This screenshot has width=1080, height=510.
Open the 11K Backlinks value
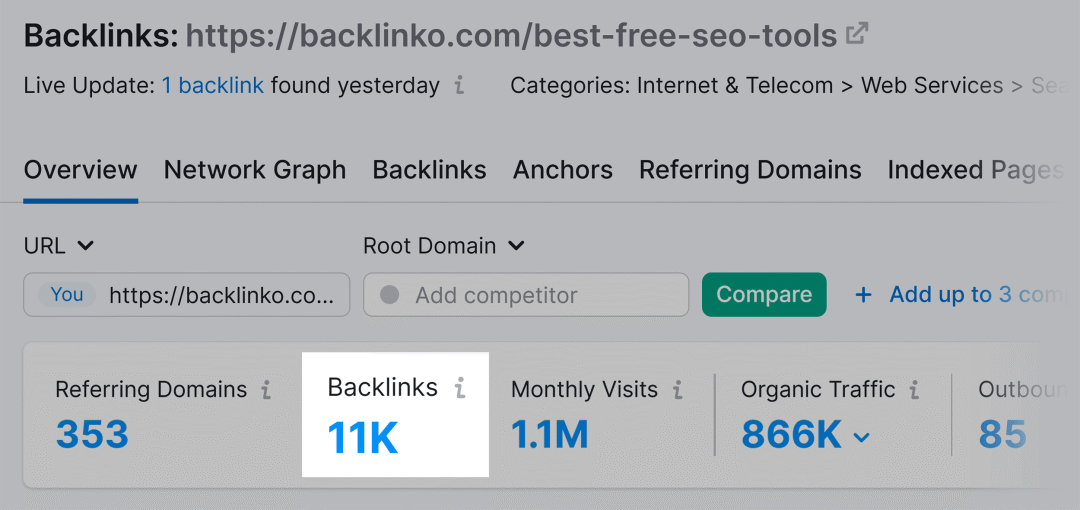pos(363,437)
